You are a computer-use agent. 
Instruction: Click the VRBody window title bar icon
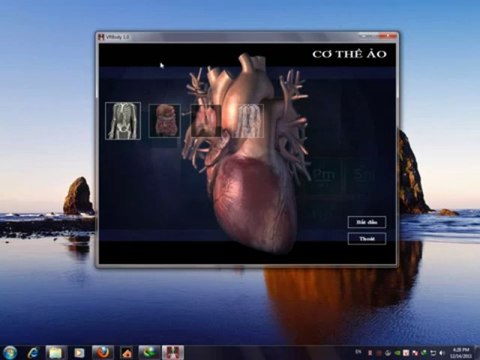click(101, 37)
